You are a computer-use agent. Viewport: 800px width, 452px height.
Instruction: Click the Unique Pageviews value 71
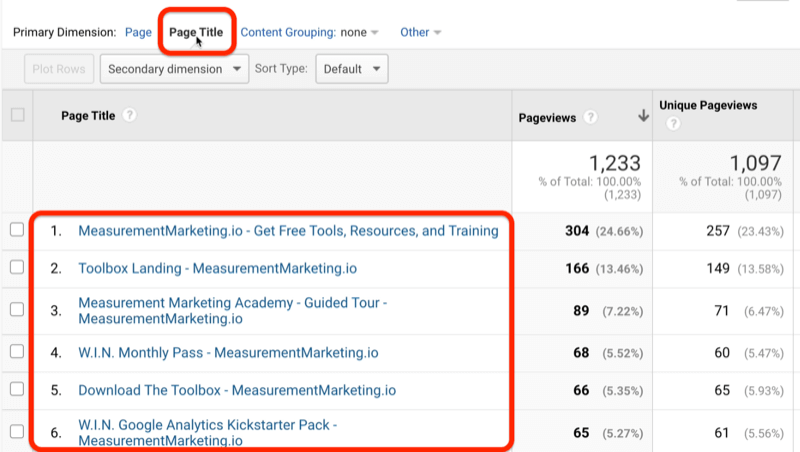(721, 311)
